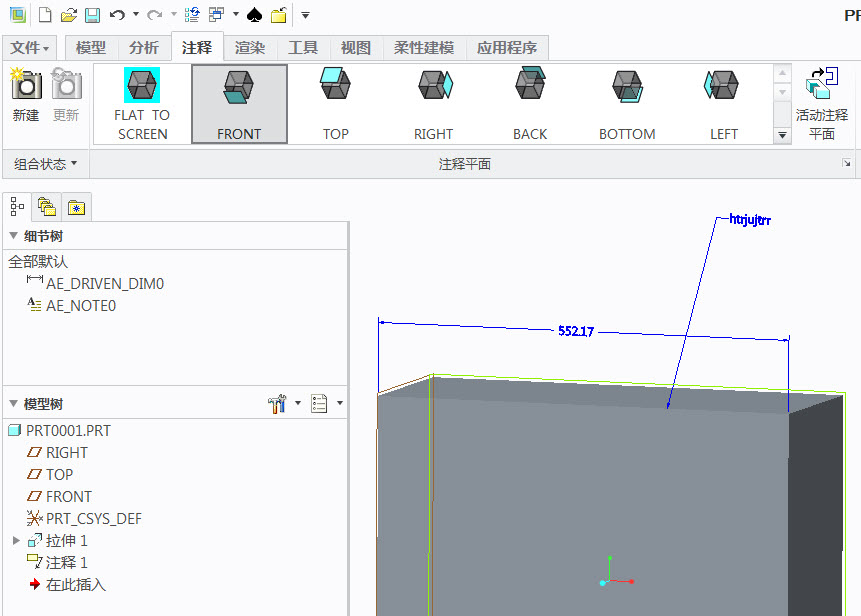Viewport: 861px width, 616px height.
Task: Open the undo history dropdown arrow
Action: click(x=136, y=14)
